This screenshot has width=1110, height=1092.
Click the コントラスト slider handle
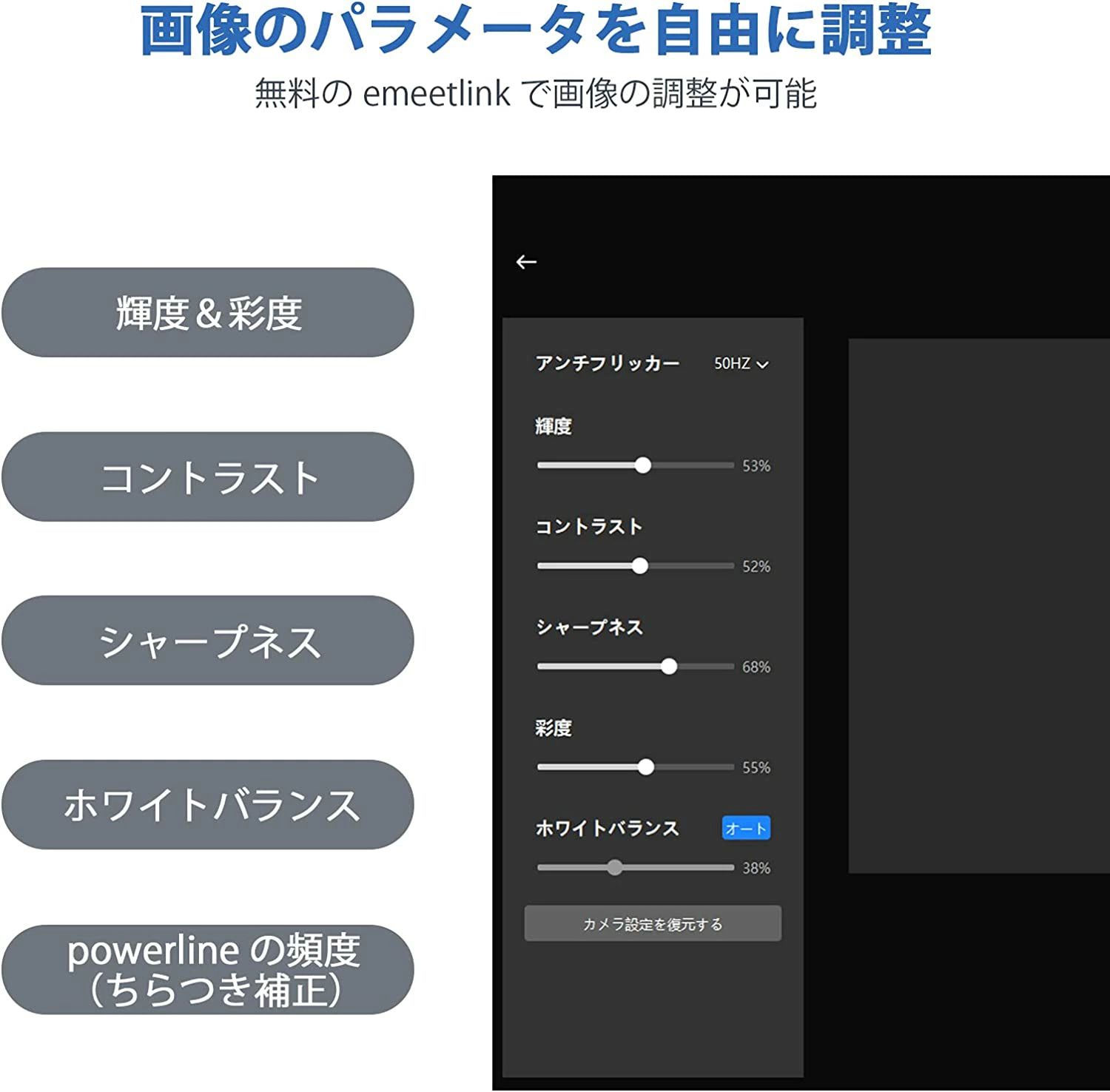coord(640,566)
